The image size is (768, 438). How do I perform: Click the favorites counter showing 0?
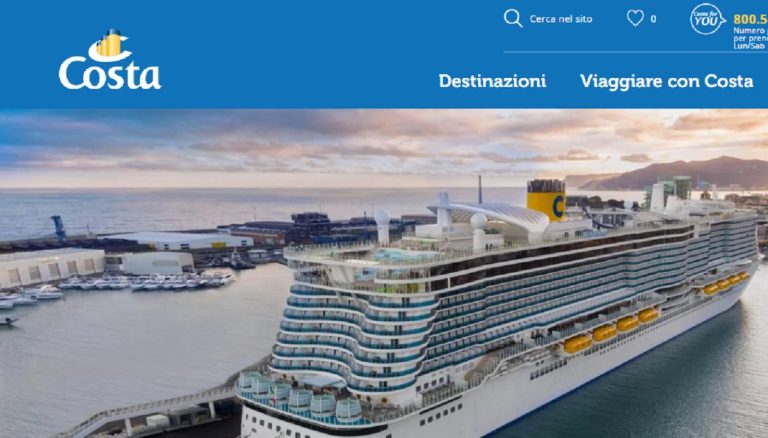653,19
